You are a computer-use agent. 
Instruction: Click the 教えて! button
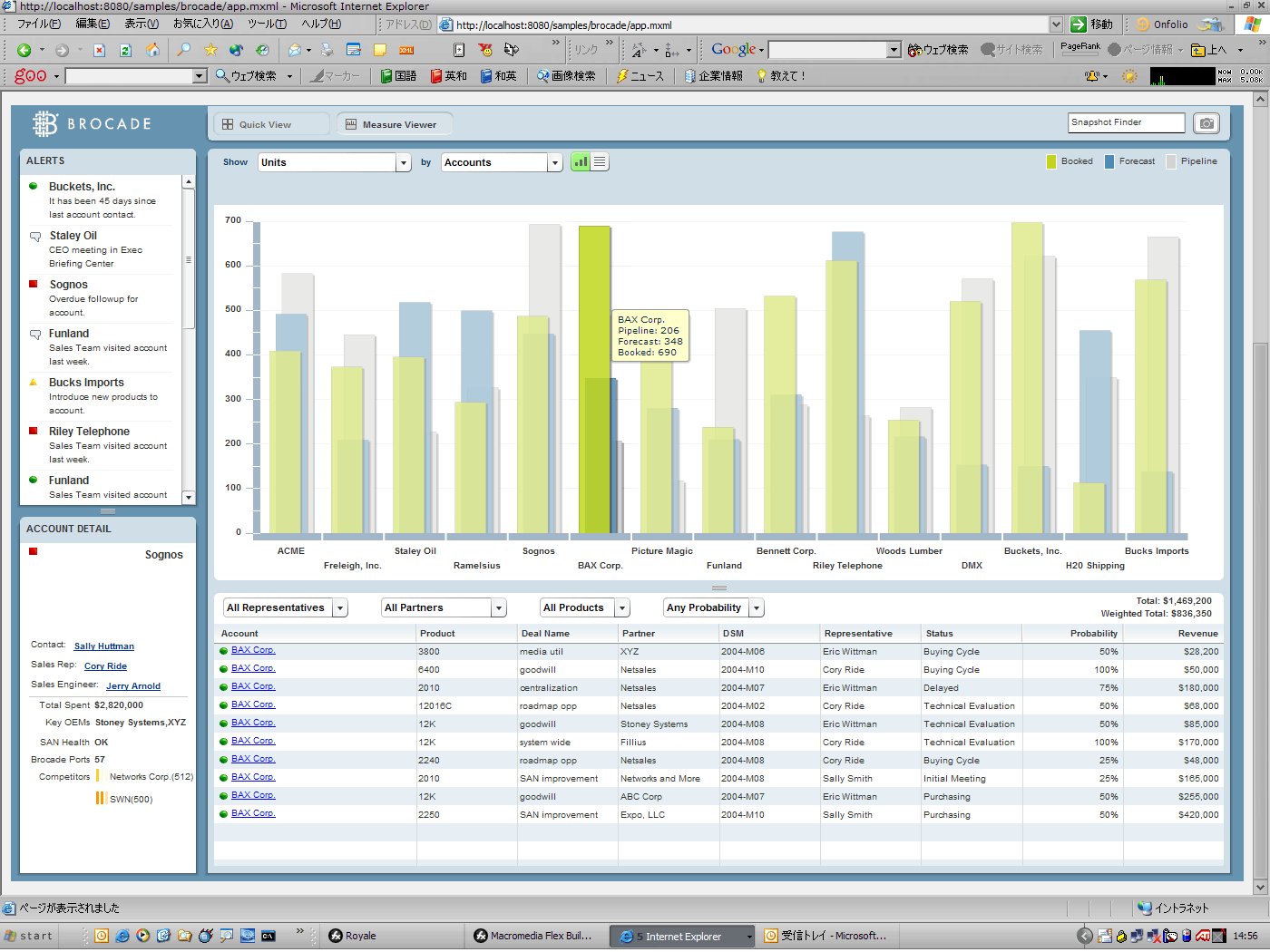782,76
